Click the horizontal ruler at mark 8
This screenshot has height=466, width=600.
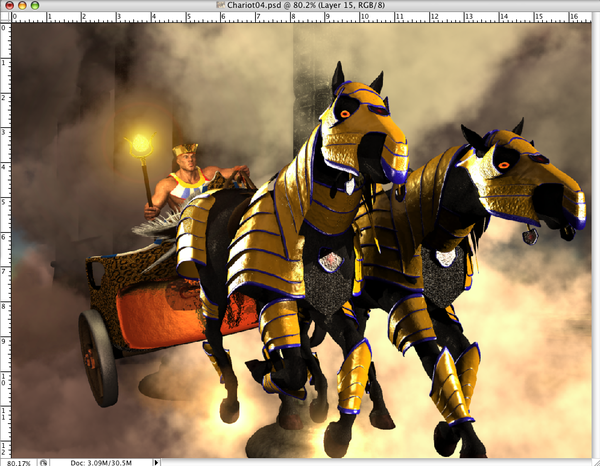pos(292,17)
